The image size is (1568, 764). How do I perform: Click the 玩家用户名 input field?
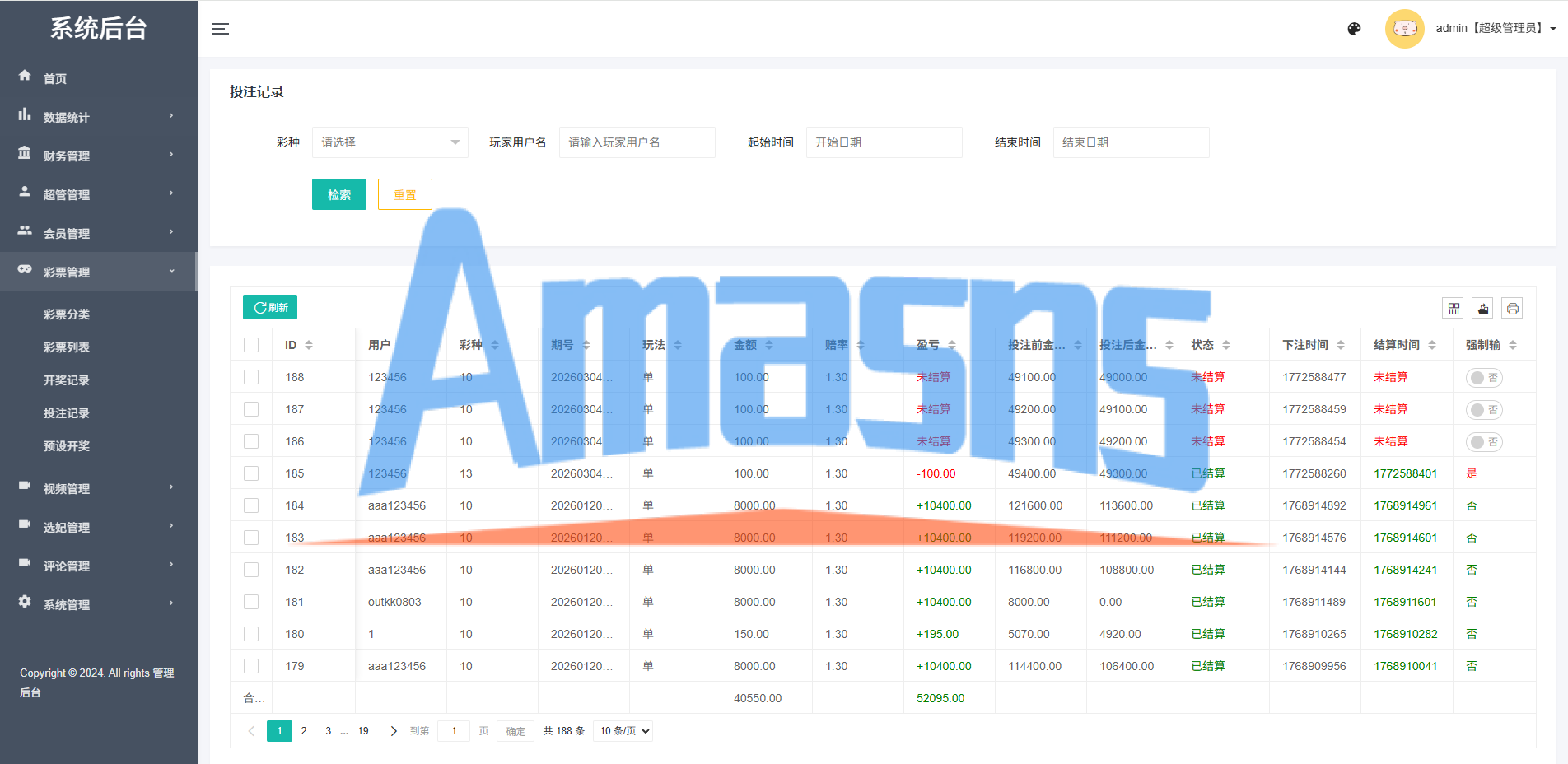[x=637, y=142]
